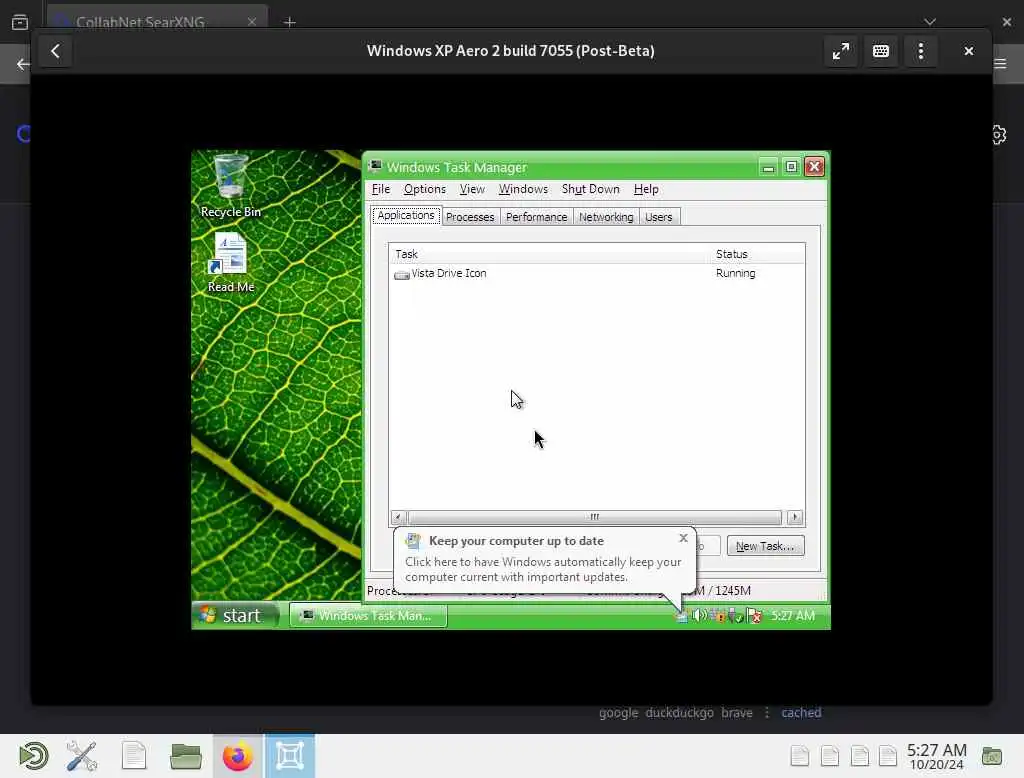1024x778 pixels.
Task: Open the text document icon in taskbar
Action: click(134, 756)
